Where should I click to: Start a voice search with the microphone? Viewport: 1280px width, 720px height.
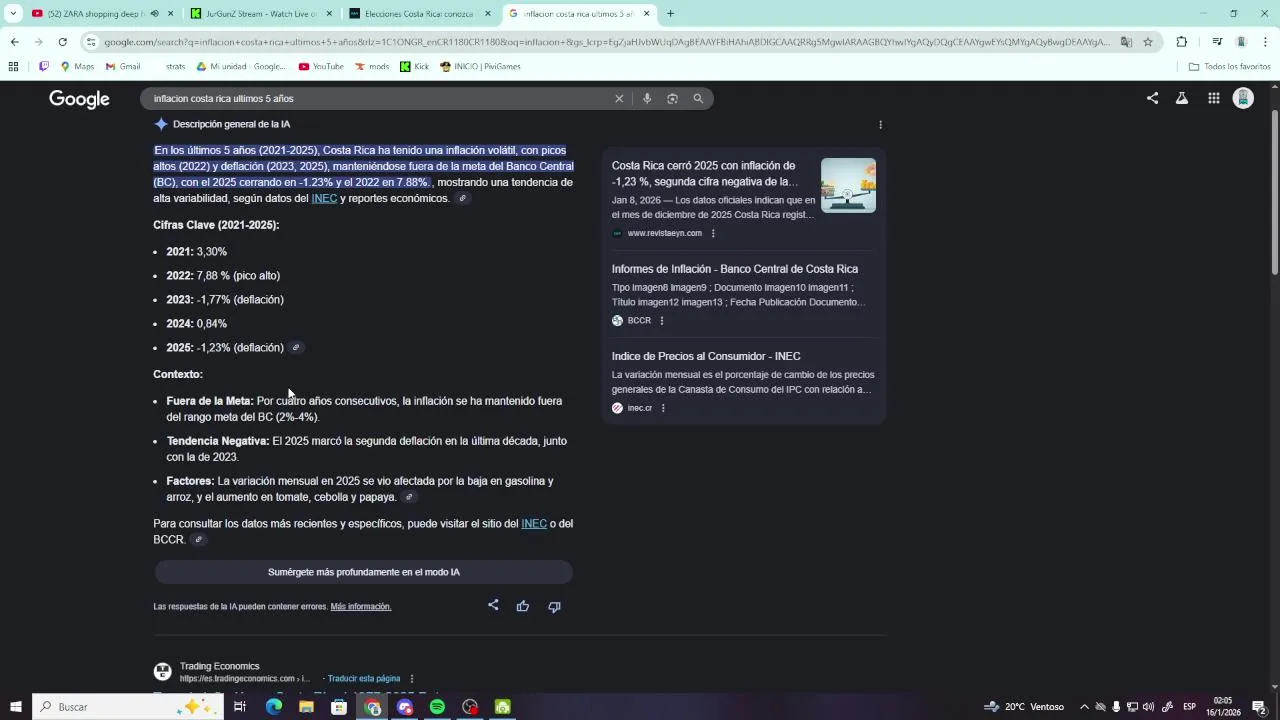point(647,99)
